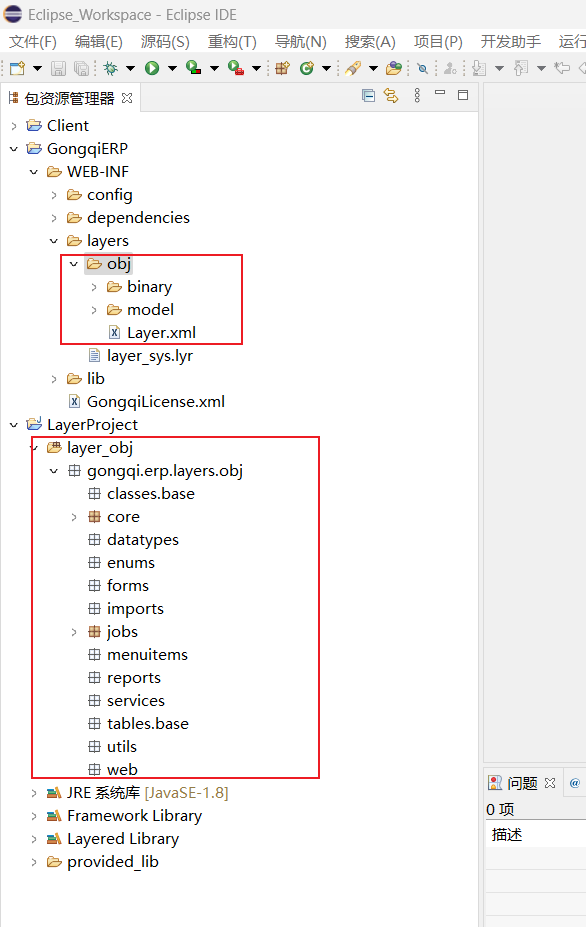Open the 项目(P) menu
Screen dimensions: 586x927
[438, 42]
